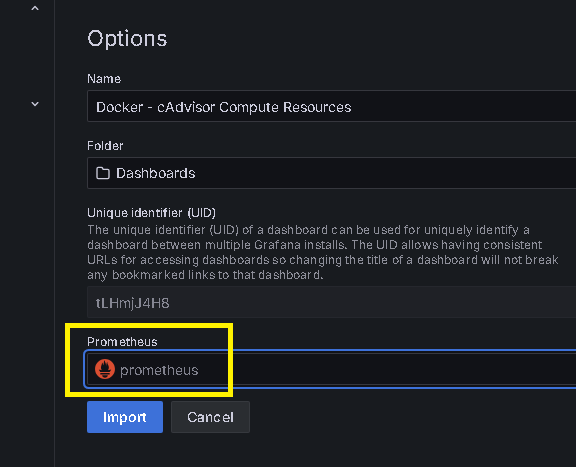Click the UID description paragraph text
Screen dimensions: 576x467
323,252
